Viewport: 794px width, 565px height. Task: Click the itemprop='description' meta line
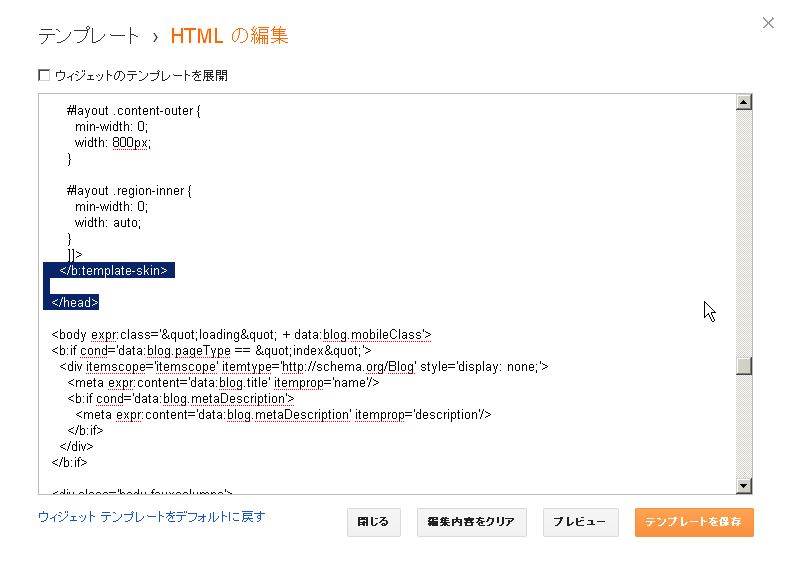coord(283,415)
